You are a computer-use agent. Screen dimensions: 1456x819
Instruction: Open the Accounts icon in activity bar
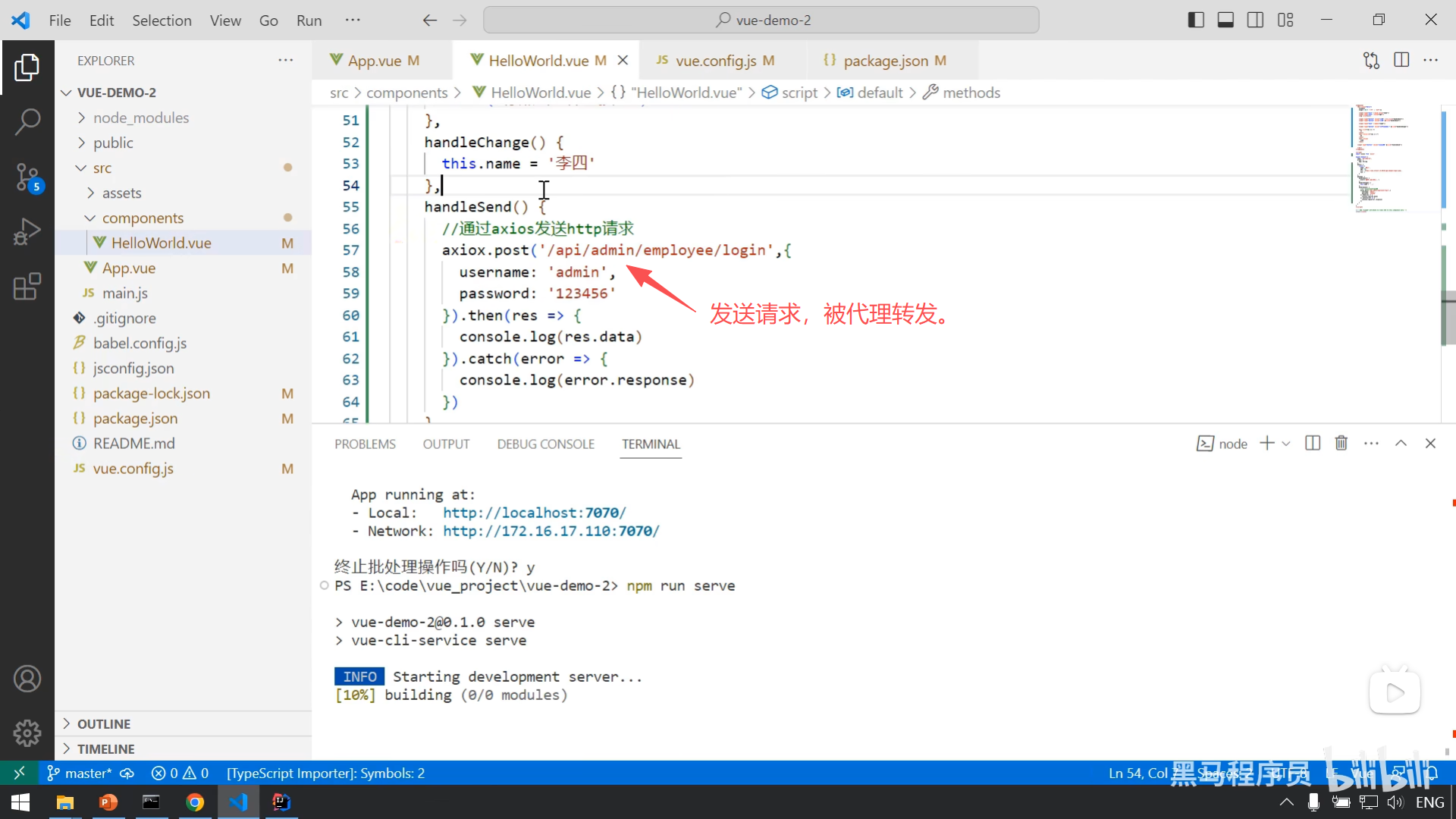27,679
